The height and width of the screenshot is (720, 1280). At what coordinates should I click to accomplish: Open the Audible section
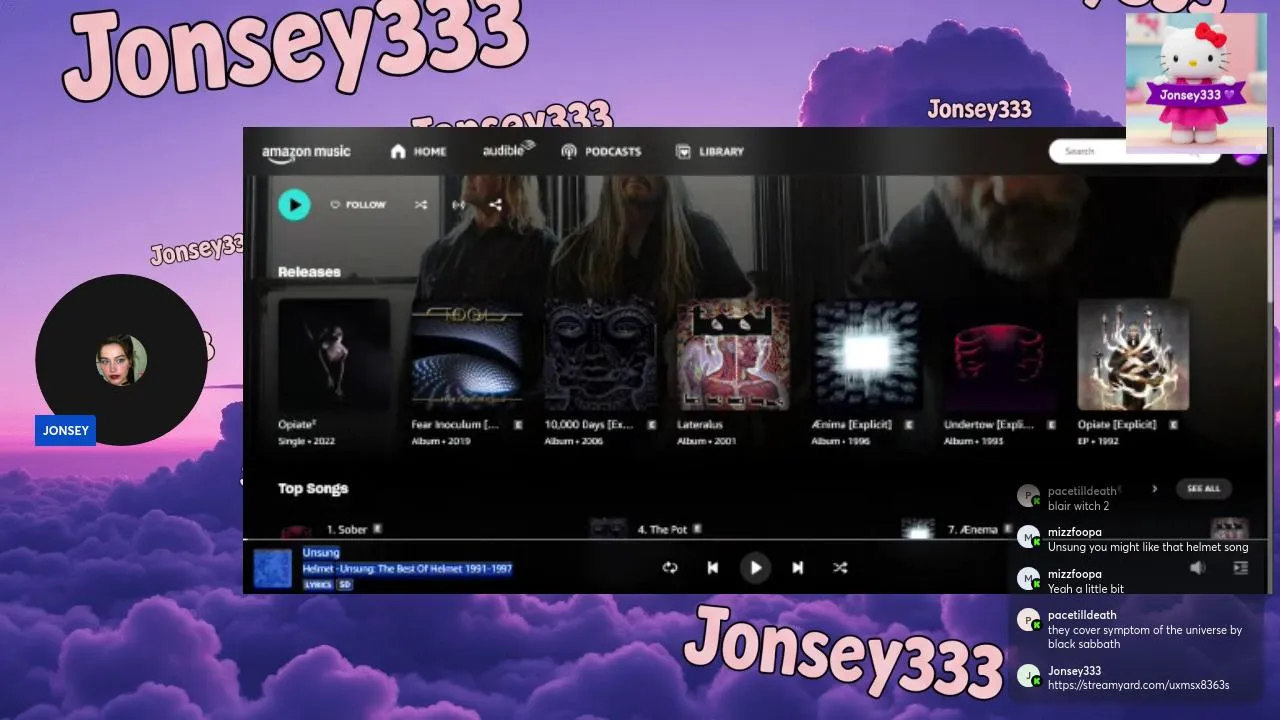coord(509,150)
